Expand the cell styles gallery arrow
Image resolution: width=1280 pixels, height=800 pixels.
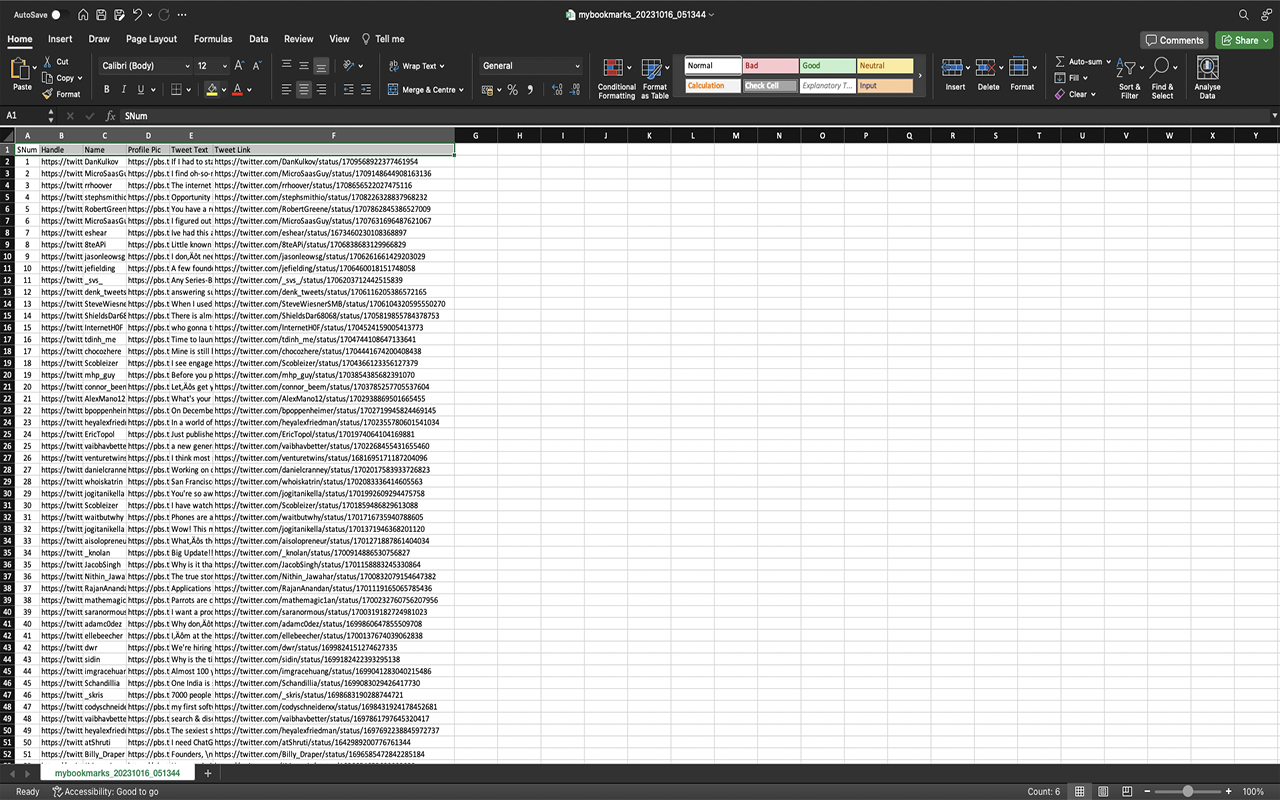click(920, 76)
